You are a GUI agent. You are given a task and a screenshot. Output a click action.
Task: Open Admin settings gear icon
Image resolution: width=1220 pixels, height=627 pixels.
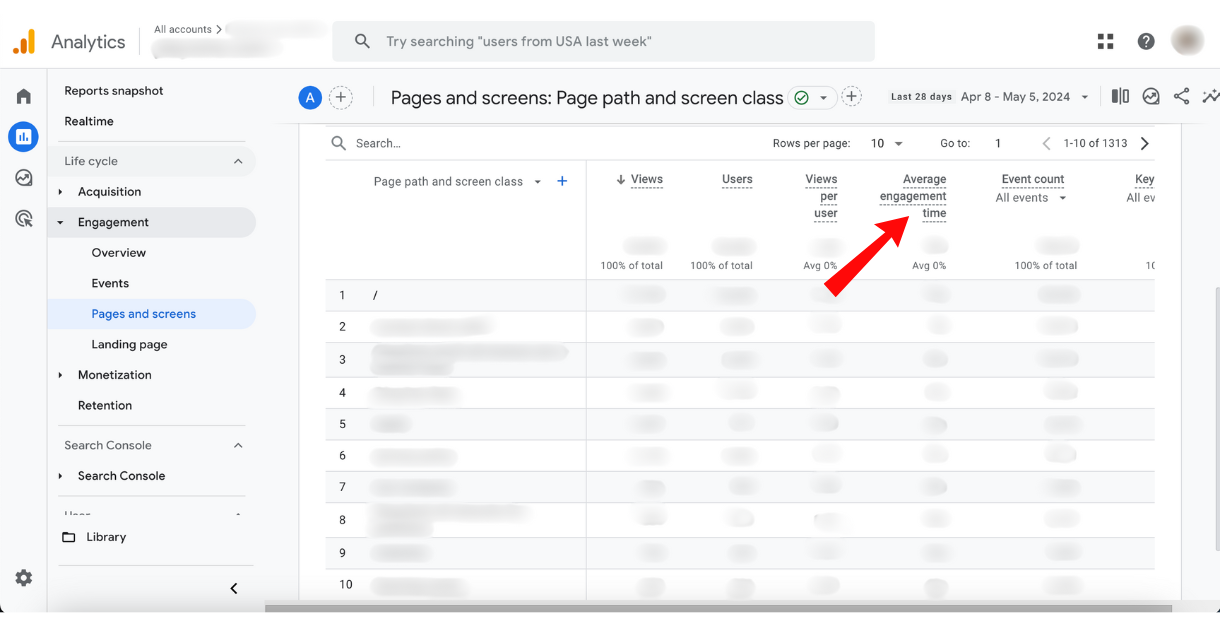pyautogui.click(x=24, y=578)
